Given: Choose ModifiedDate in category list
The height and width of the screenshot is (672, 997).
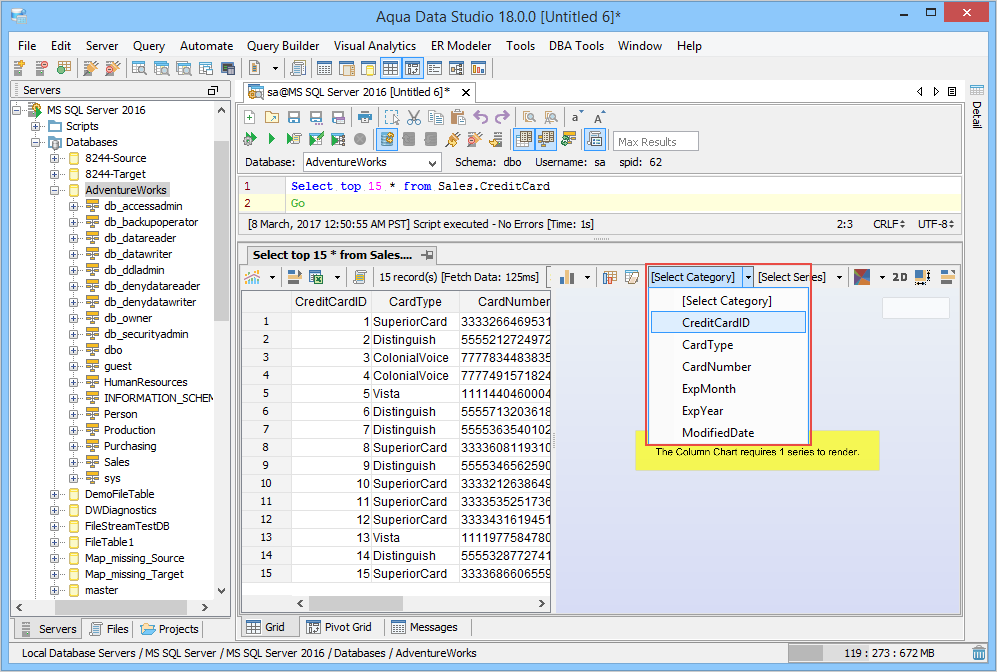Looking at the screenshot, I should click(728, 432).
